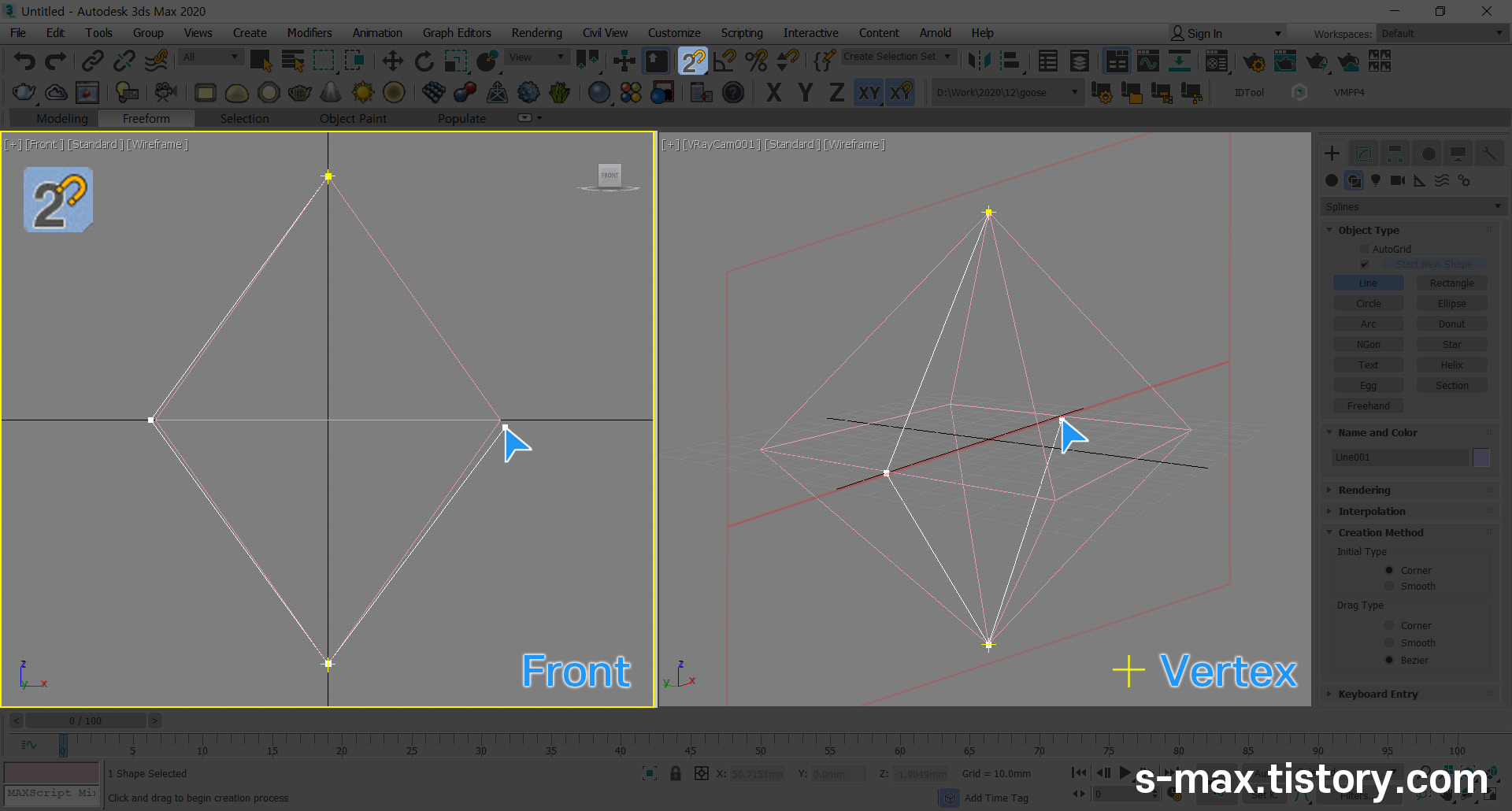This screenshot has height=811, width=1512.
Task: Toggle the Angle Snap tool
Action: point(724,61)
